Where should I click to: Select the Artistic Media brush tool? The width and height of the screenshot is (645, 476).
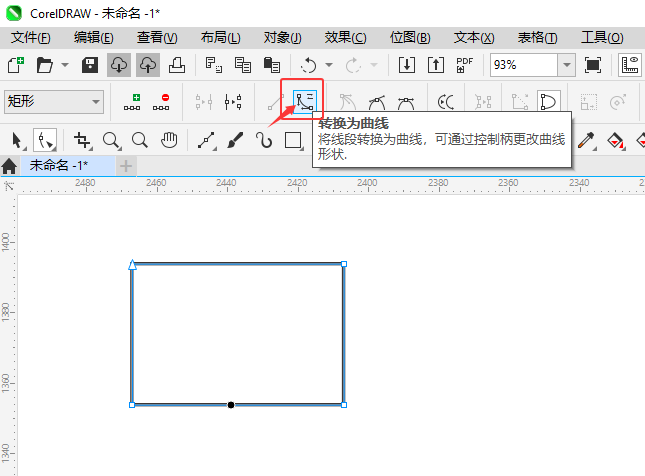tap(235, 140)
